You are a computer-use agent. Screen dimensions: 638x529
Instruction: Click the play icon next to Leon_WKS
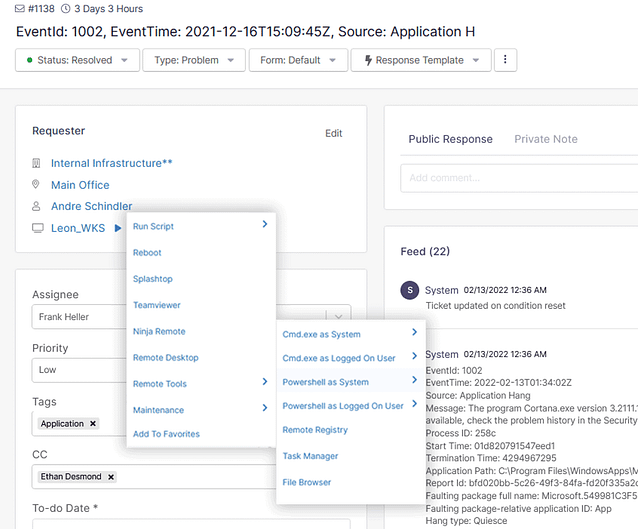coord(118,229)
